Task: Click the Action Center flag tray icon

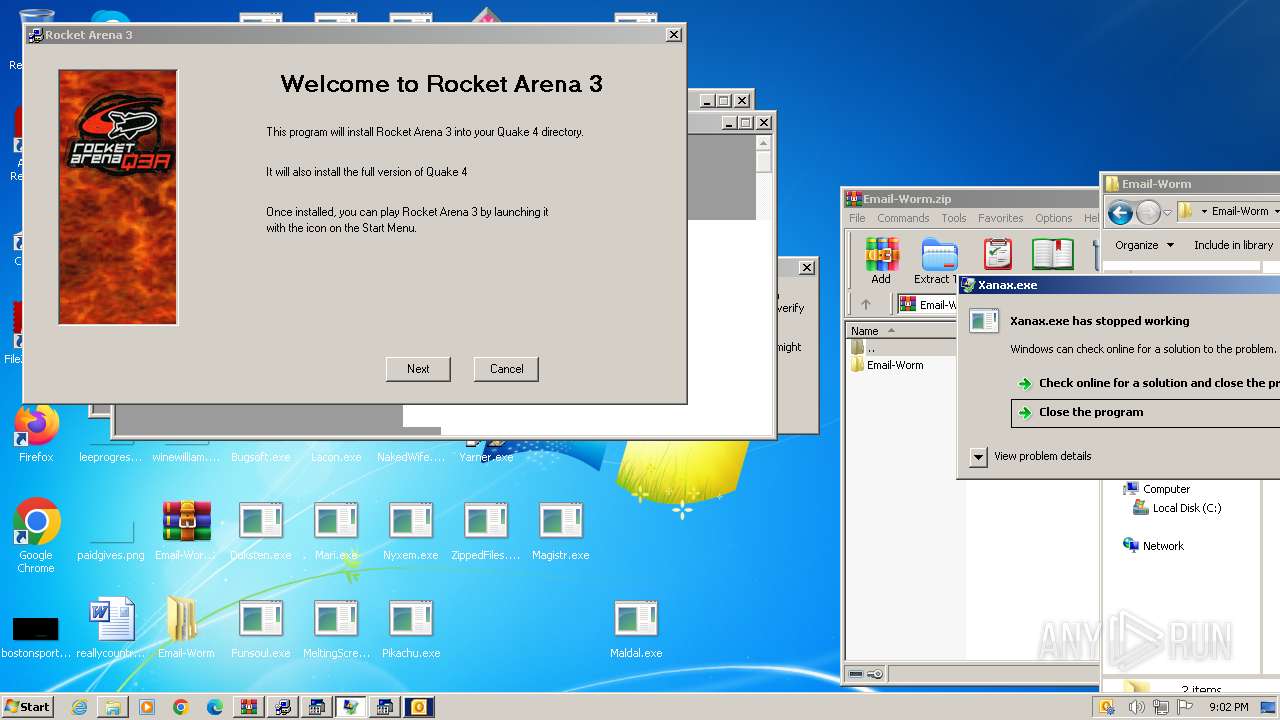Action: click(1187, 707)
